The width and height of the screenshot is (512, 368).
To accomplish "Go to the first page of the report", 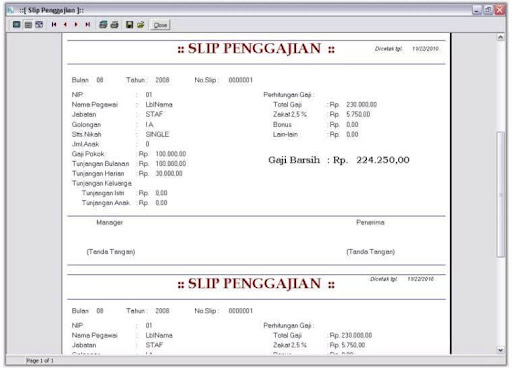I will (x=54, y=25).
